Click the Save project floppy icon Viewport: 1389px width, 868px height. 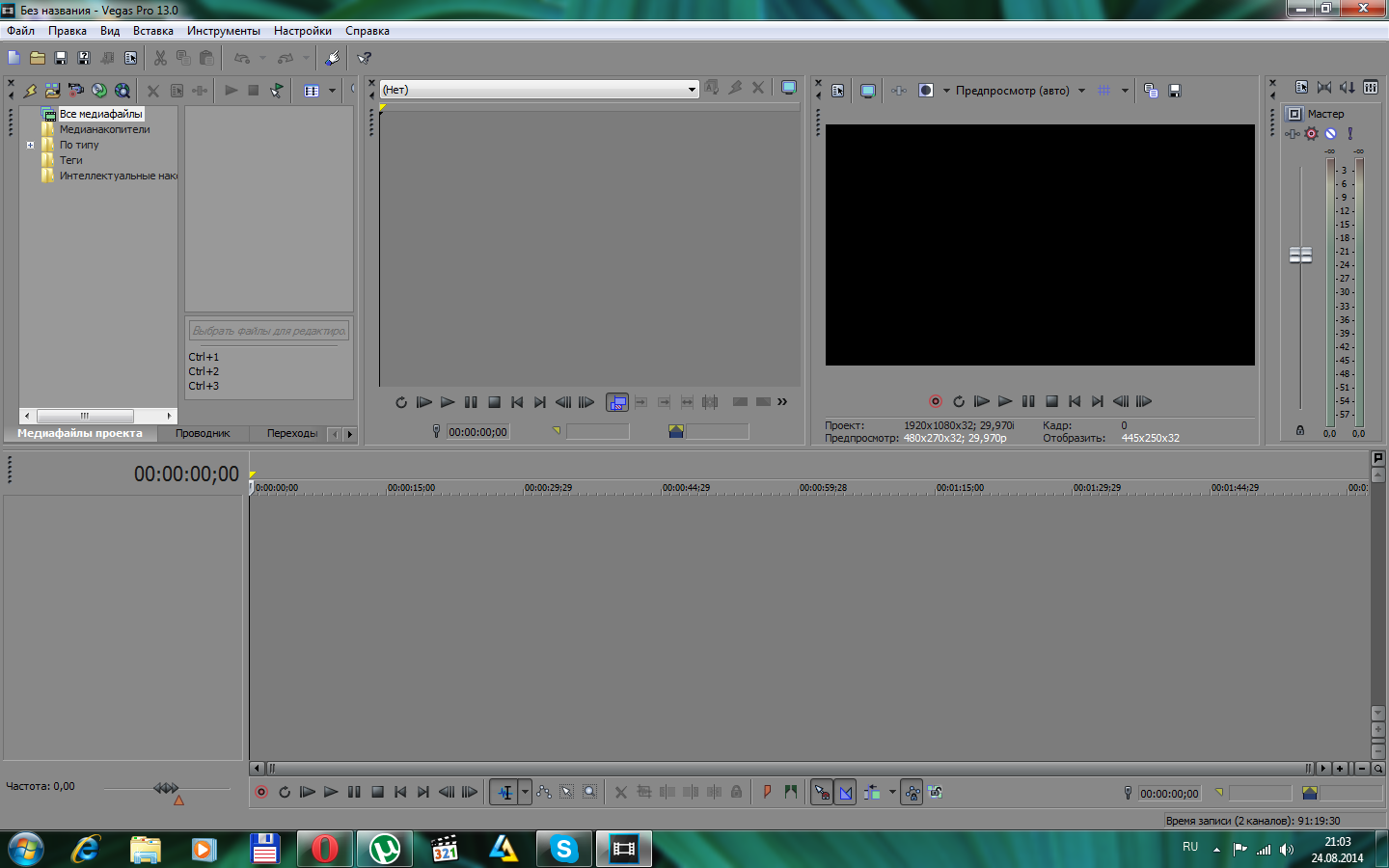(61, 59)
